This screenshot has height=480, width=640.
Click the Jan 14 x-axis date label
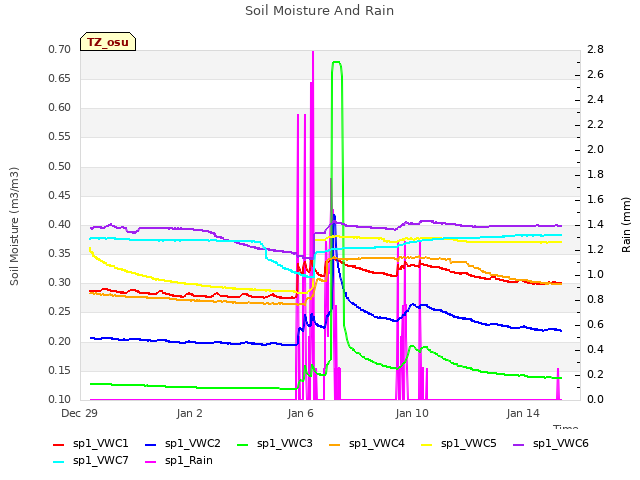tap(523, 413)
